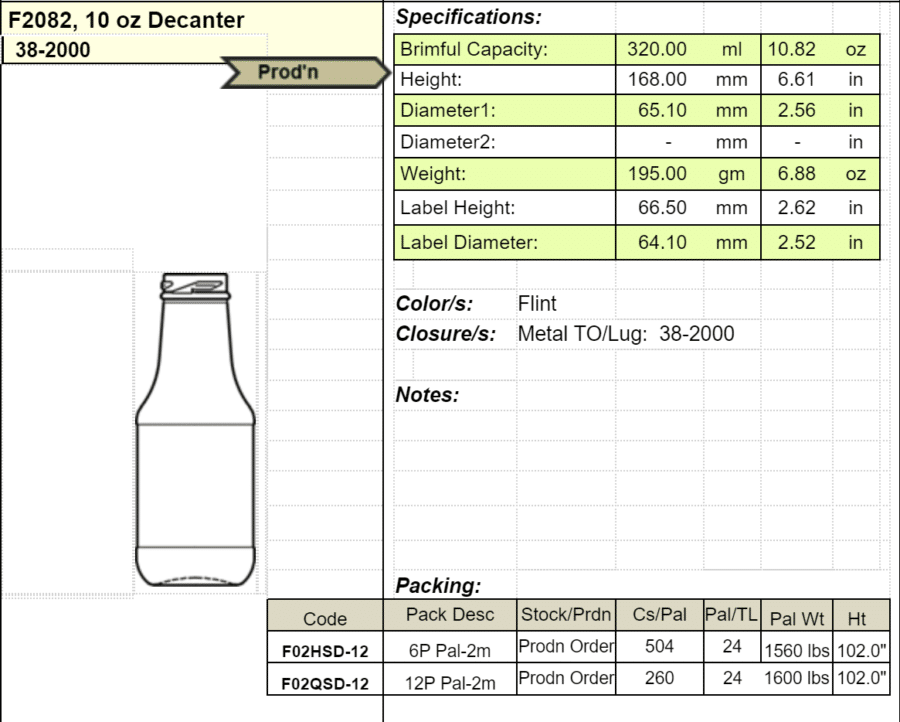Click the 'Packing:' heading
The width and height of the screenshot is (900, 722).
pyautogui.click(x=439, y=586)
